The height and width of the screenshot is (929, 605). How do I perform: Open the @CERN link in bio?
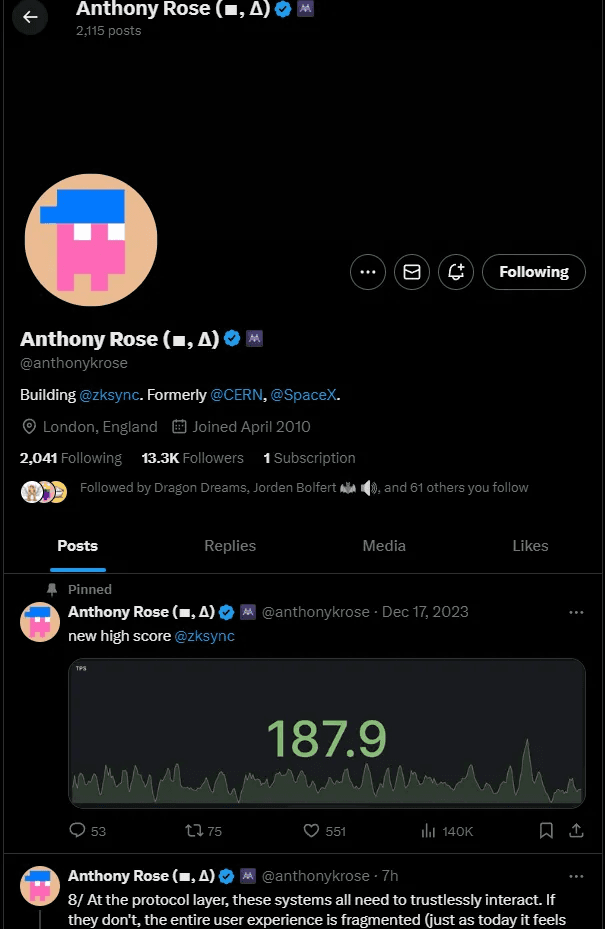tap(236, 395)
